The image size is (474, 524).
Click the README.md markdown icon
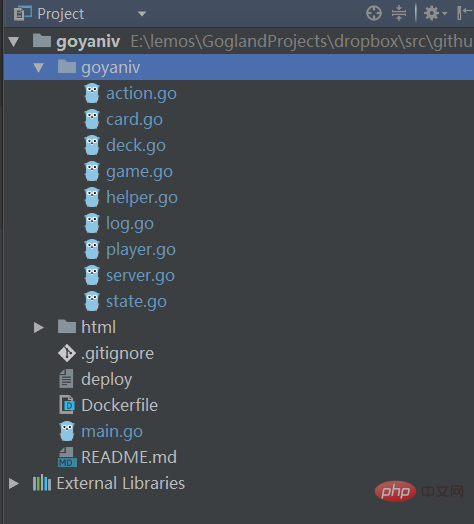point(67,457)
